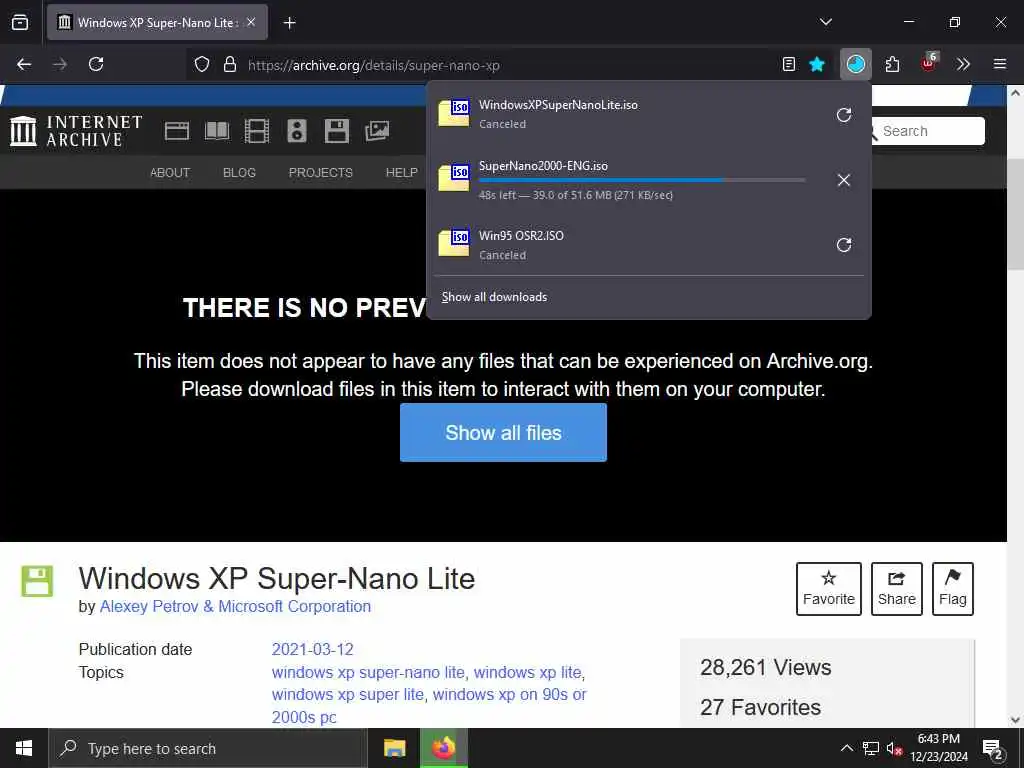Open the extensions puzzle icon
Image resolution: width=1024 pixels, height=768 pixels.
coord(892,64)
